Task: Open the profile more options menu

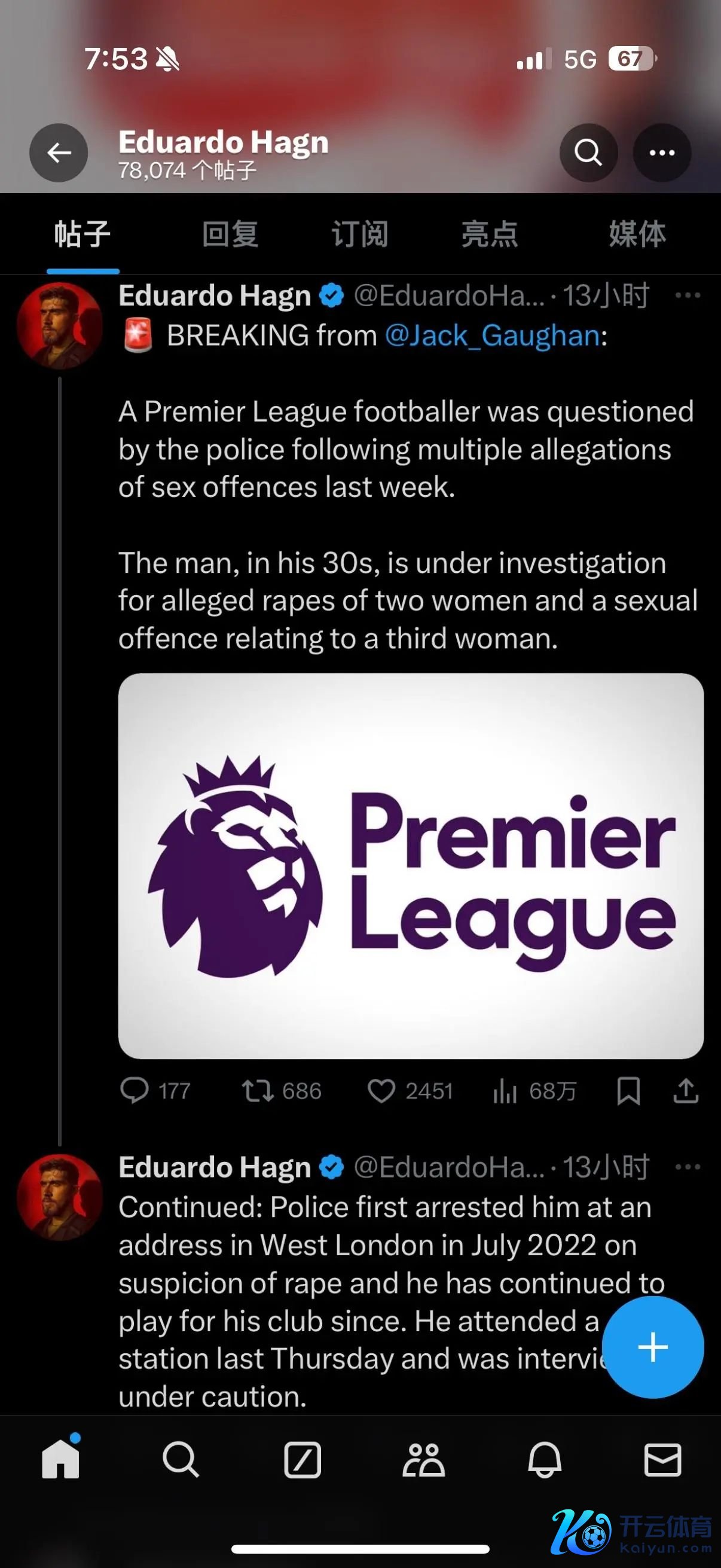Action: pyautogui.click(x=661, y=152)
